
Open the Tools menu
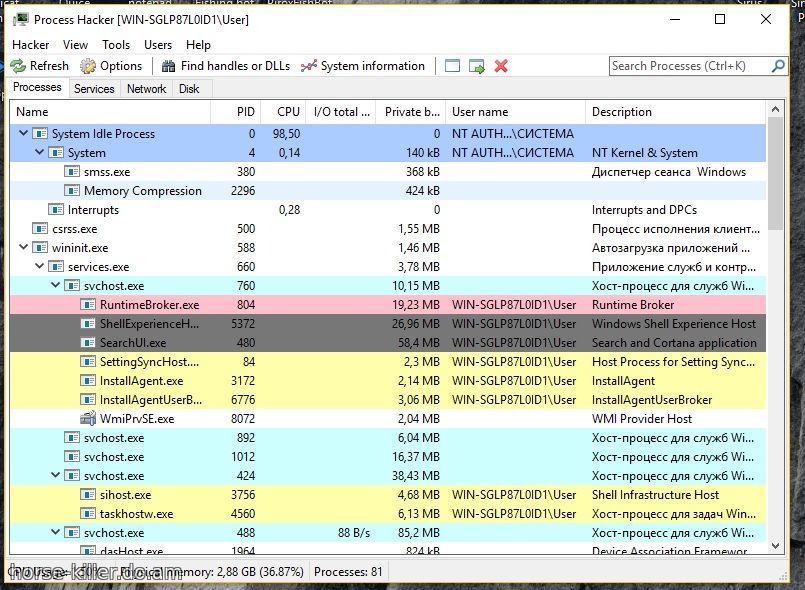pyautogui.click(x=116, y=45)
